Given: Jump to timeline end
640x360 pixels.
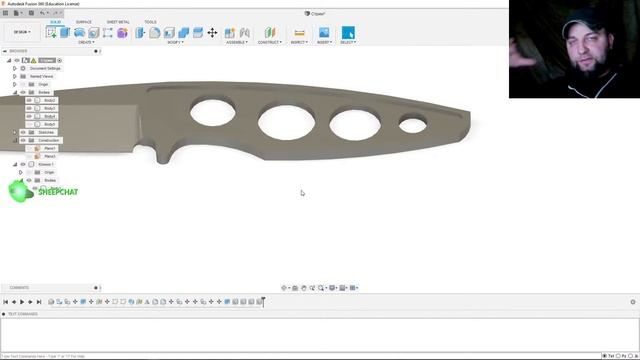Looking at the screenshot, I should click(39, 302).
